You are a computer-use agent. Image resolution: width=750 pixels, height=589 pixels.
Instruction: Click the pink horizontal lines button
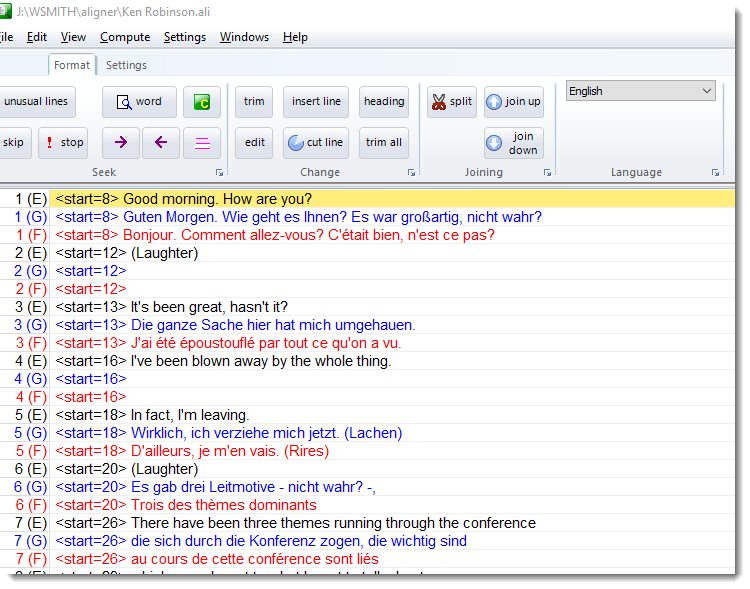[x=202, y=143]
